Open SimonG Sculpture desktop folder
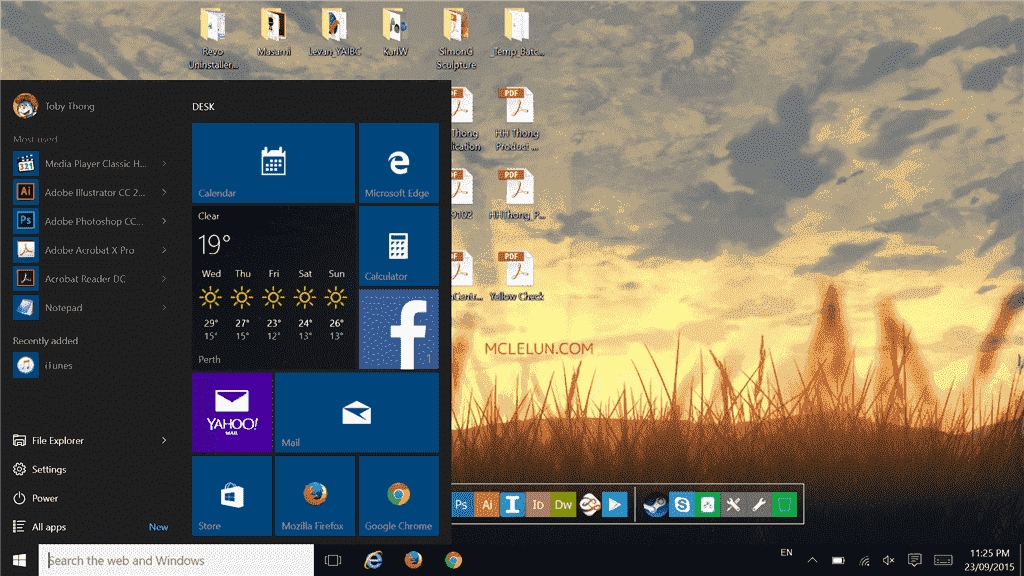Viewport: 1024px width, 576px height. tap(456, 39)
